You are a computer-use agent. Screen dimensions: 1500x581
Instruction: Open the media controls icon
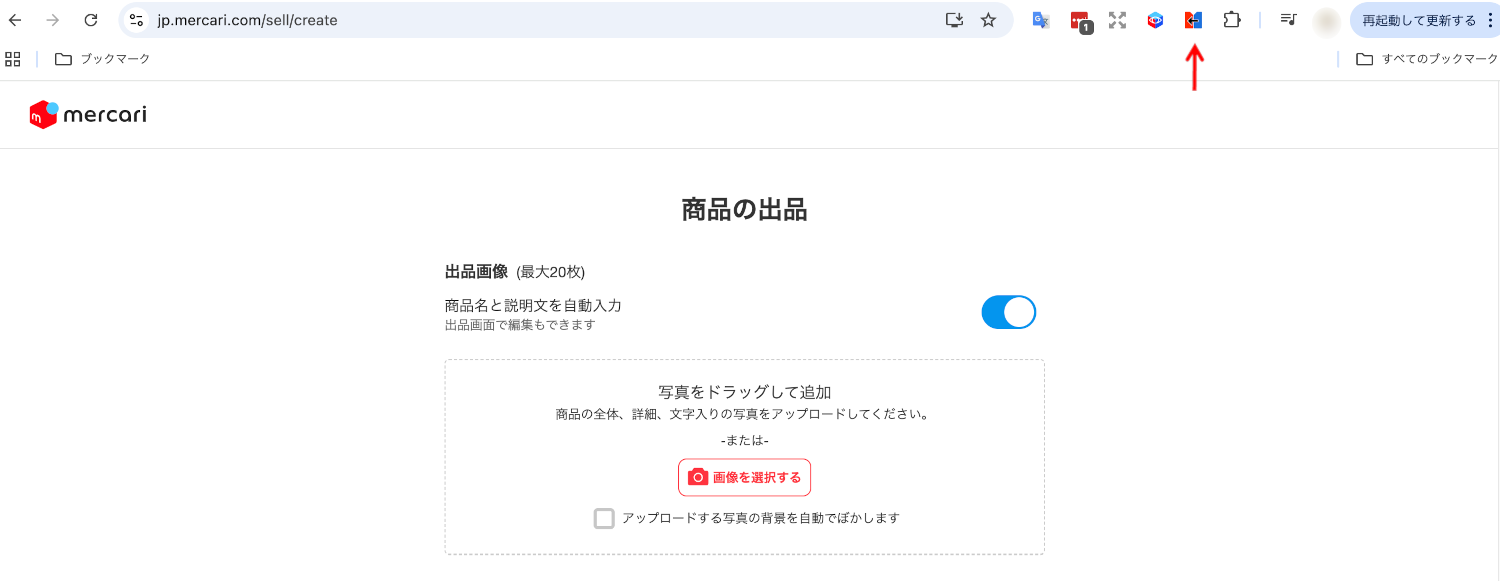click(1288, 20)
